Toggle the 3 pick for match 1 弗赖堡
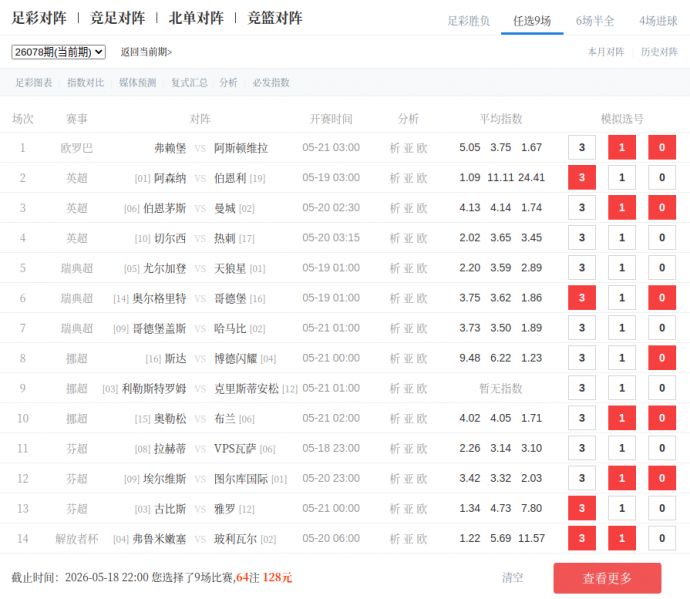The image size is (690, 599). pyautogui.click(x=582, y=147)
